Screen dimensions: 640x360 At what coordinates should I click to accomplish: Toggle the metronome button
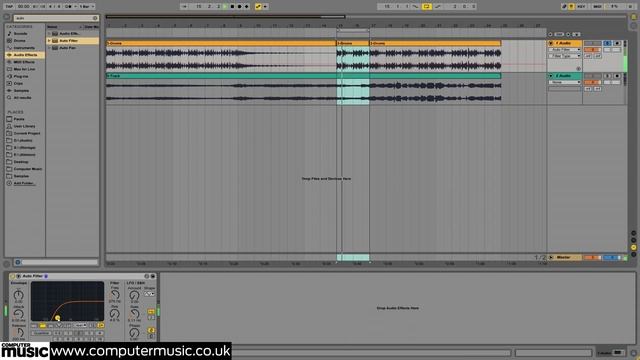pos(68,7)
